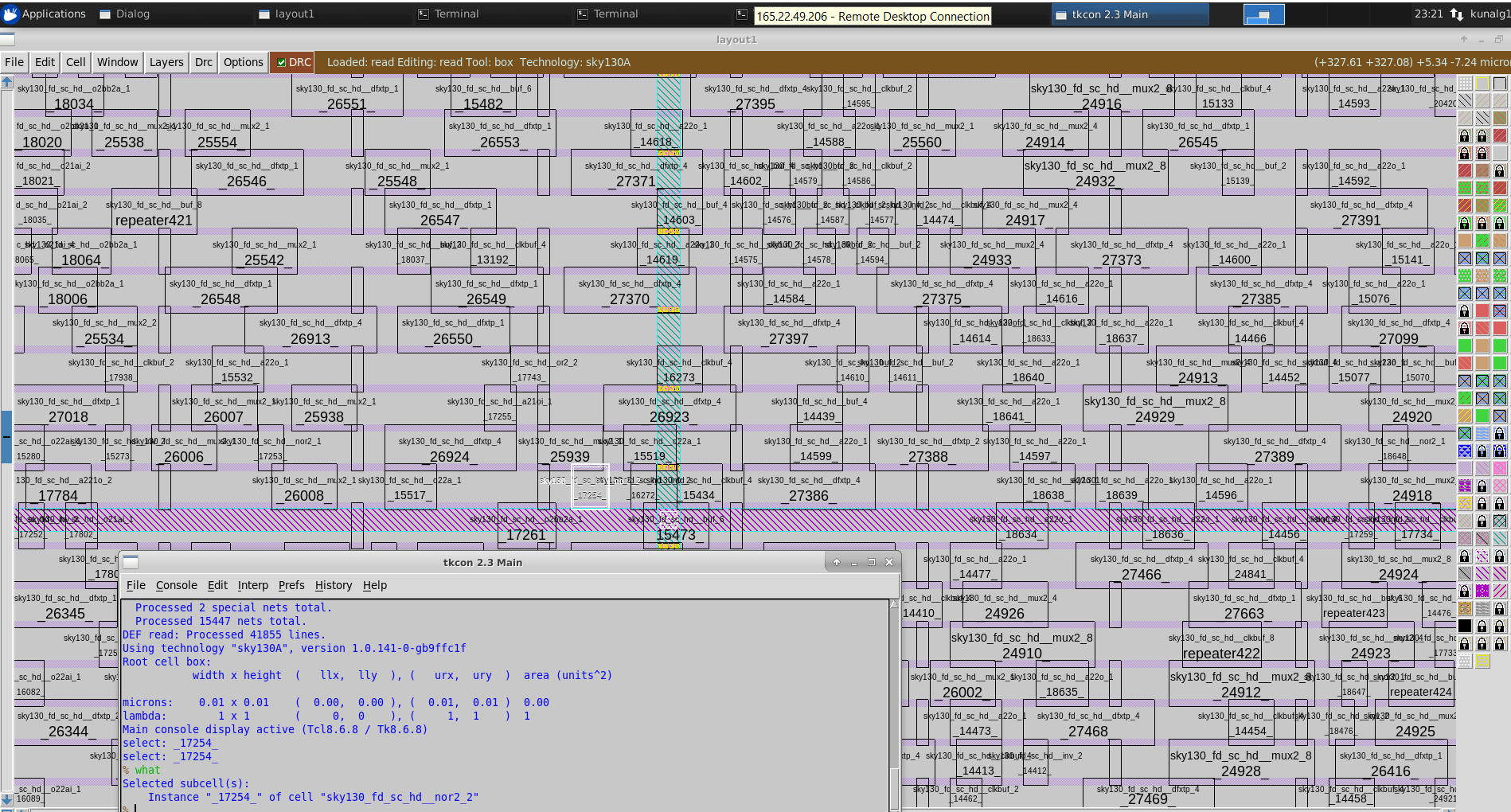Select a blue crossed metal layer swatch

[1465, 258]
